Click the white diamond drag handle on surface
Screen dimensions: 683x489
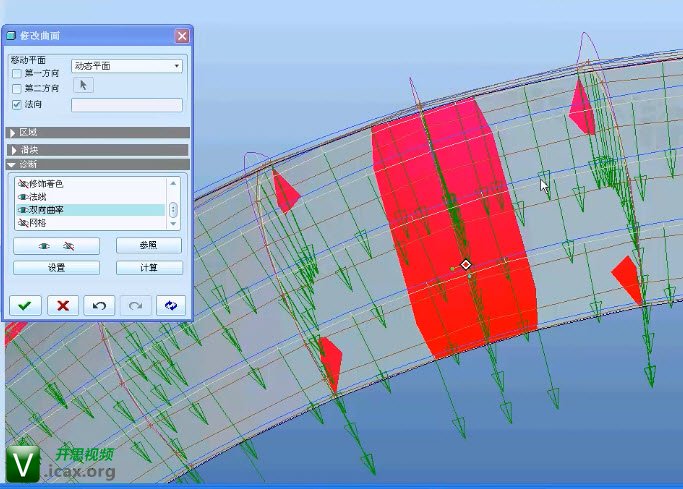466,264
